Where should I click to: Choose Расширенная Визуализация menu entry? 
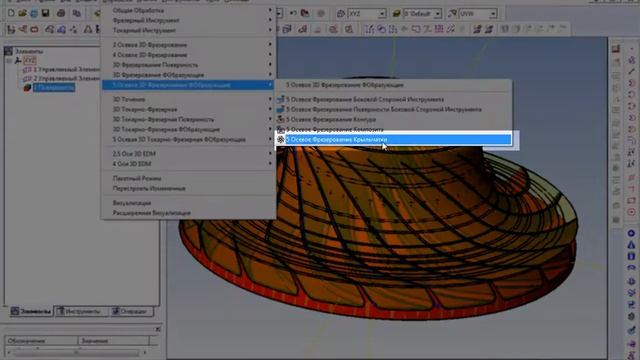(188, 213)
